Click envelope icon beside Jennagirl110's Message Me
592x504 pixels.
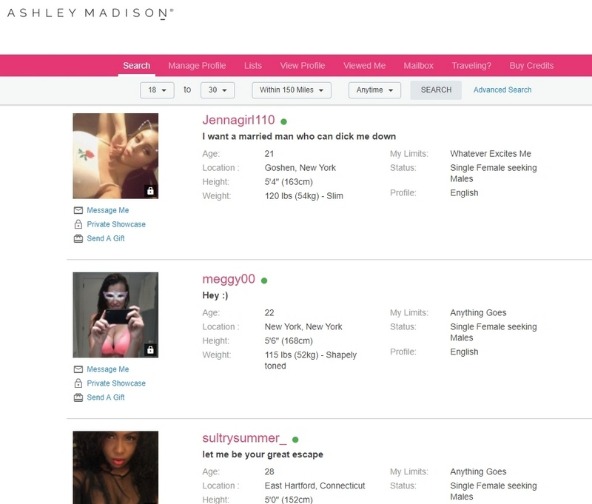click(x=78, y=210)
